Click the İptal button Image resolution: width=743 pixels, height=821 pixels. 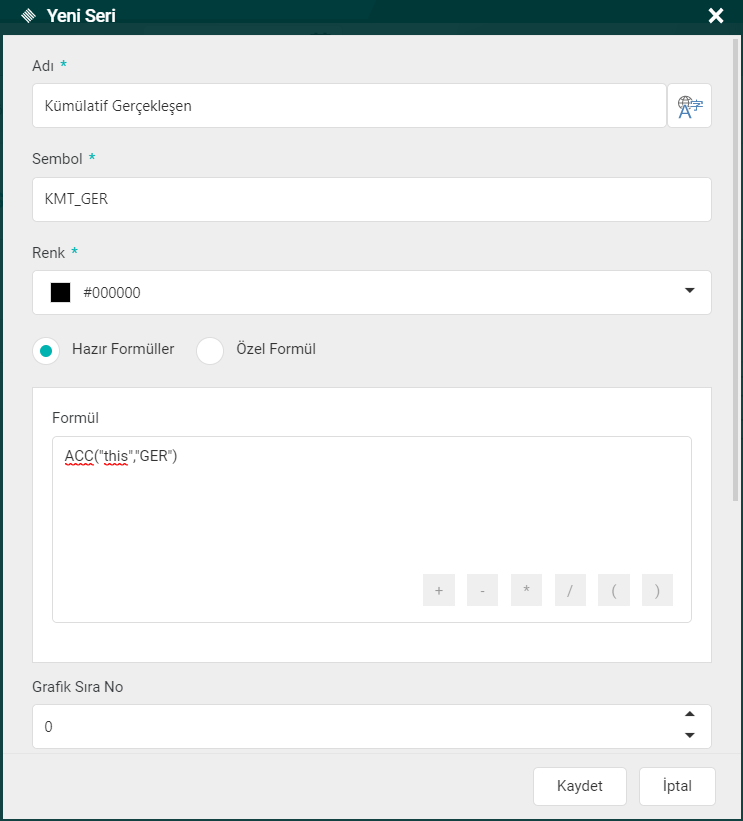pos(678,786)
